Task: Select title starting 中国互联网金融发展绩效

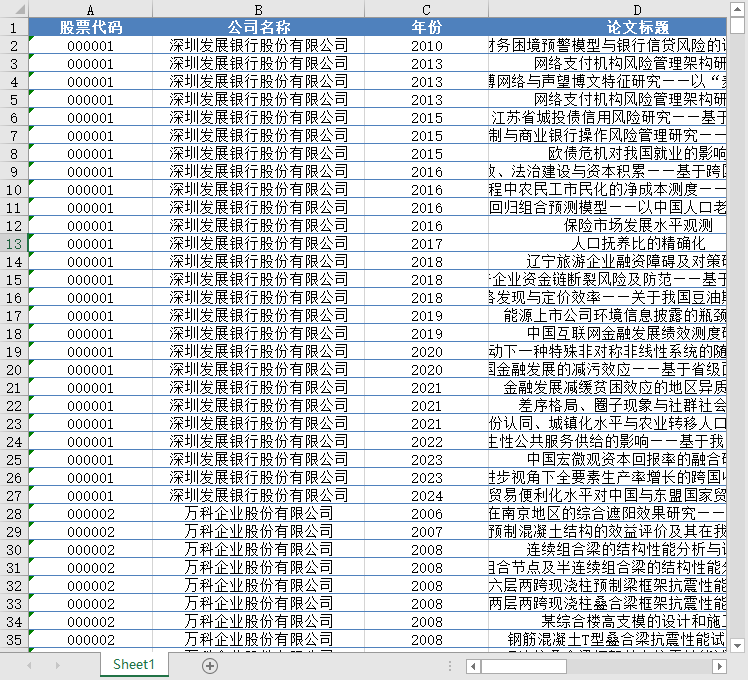Action: (607, 334)
